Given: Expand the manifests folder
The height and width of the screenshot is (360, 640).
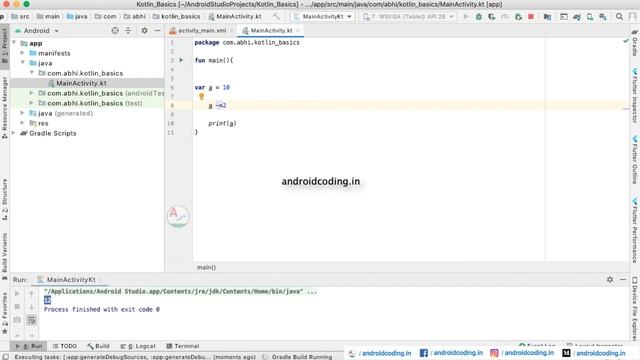Looking at the screenshot, I should point(23,53).
